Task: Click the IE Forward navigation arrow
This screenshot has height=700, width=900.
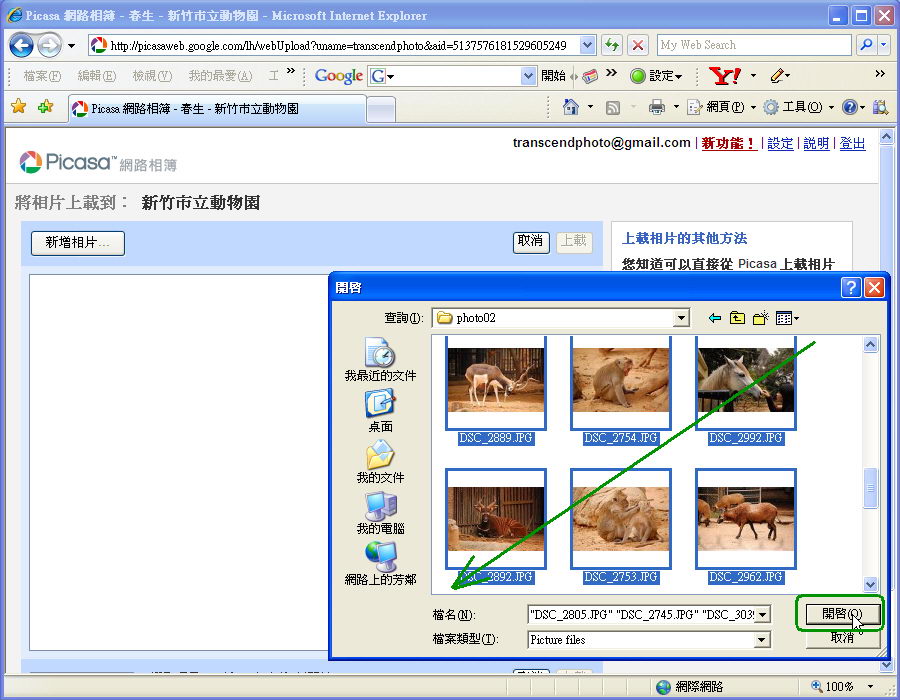Action: (x=49, y=45)
